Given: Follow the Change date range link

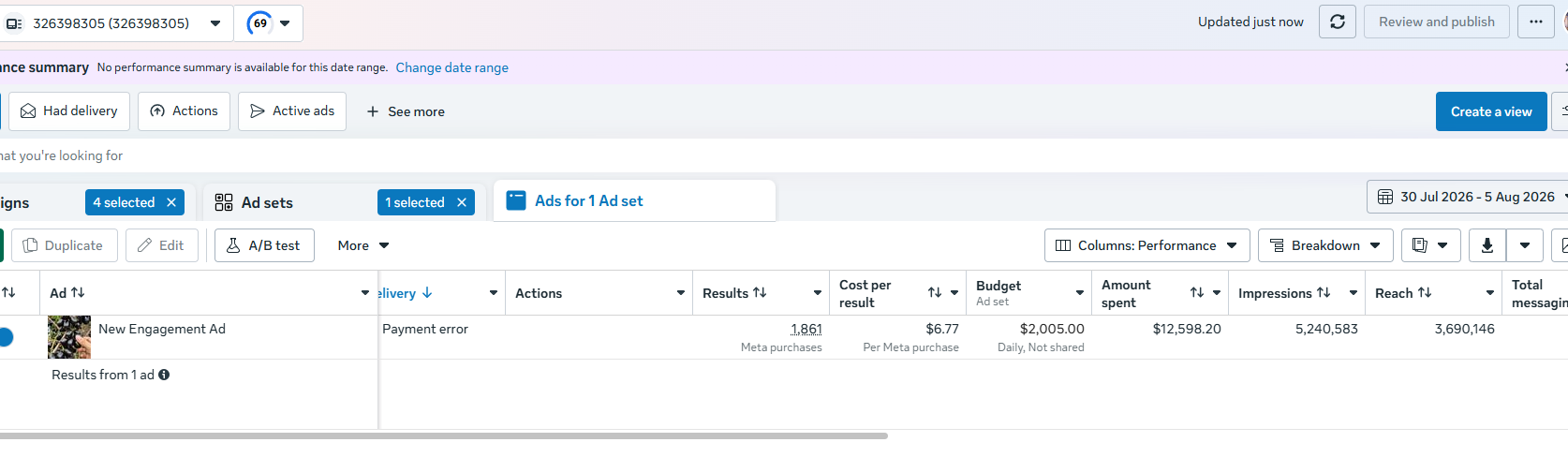Looking at the screenshot, I should pos(451,67).
